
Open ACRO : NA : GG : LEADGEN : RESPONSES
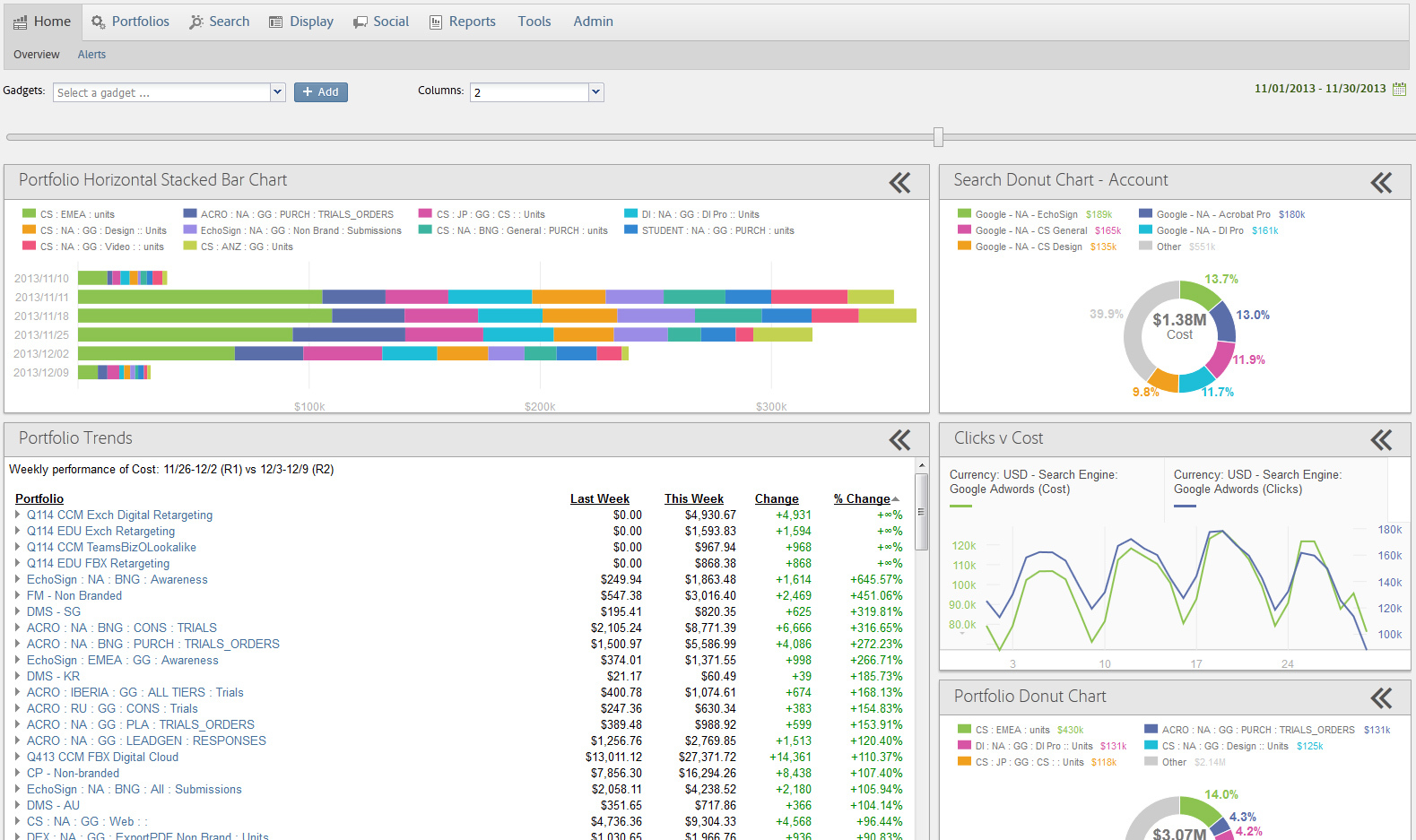(x=146, y=740)
